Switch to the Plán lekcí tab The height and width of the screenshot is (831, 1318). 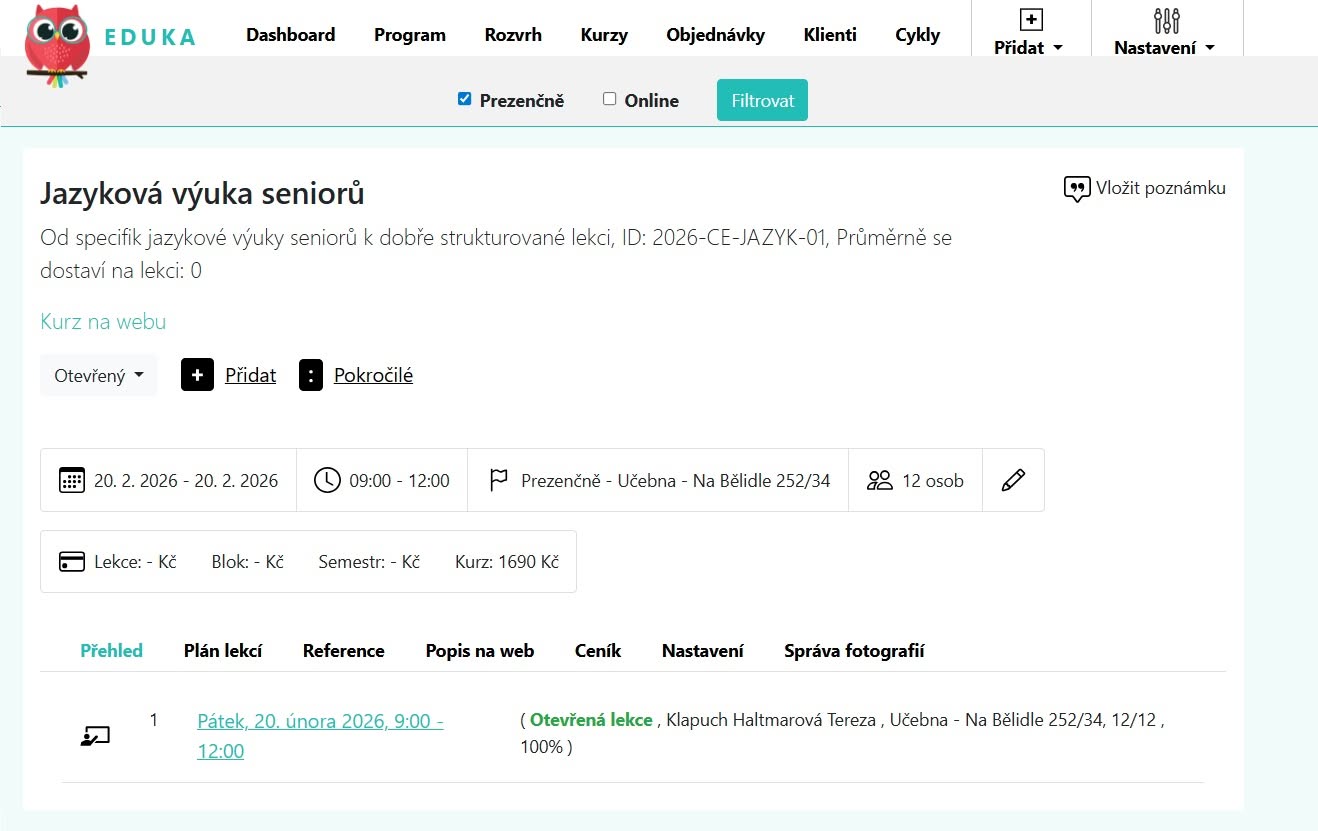tap(223, 651)
